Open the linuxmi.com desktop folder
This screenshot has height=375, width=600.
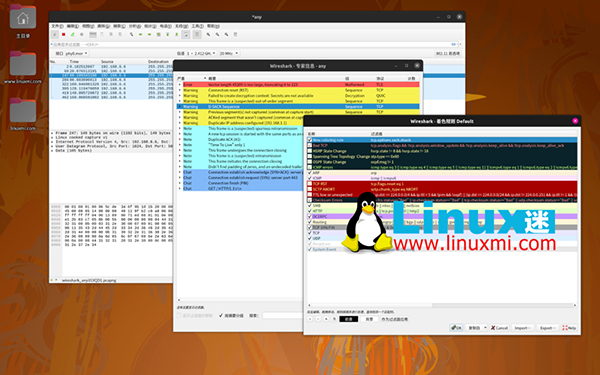(23, 111)
